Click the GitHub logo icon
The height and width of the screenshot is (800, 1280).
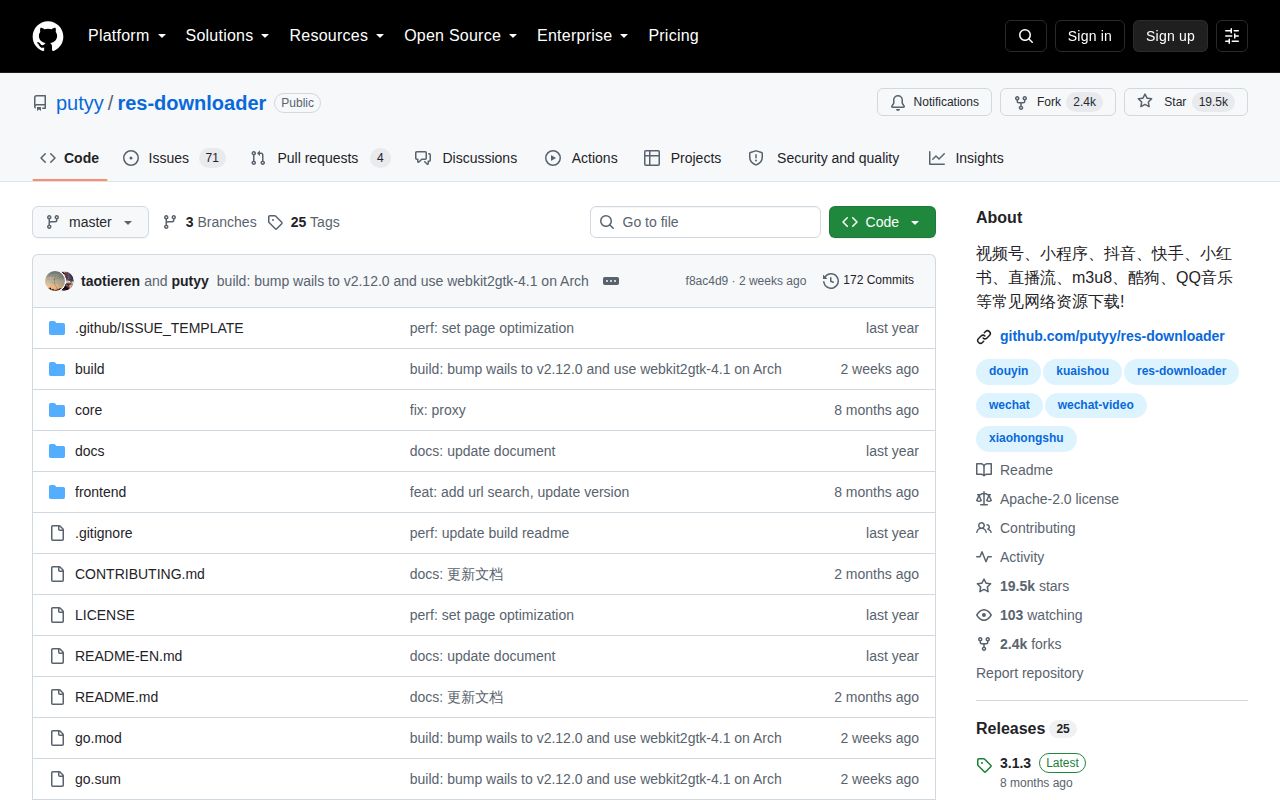tap(48, 36)
